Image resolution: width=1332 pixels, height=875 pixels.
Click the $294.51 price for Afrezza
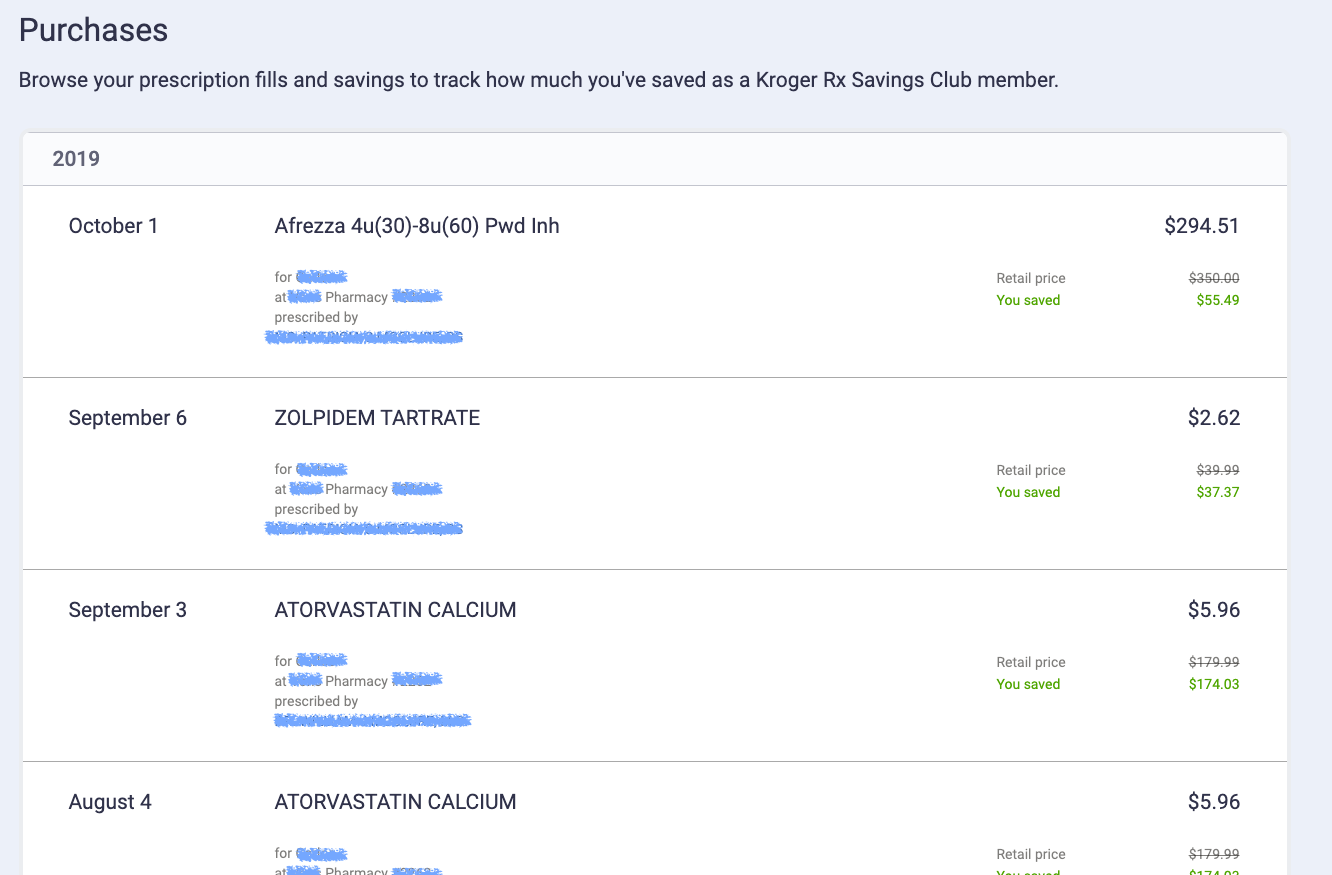(x=1201, y=226)
